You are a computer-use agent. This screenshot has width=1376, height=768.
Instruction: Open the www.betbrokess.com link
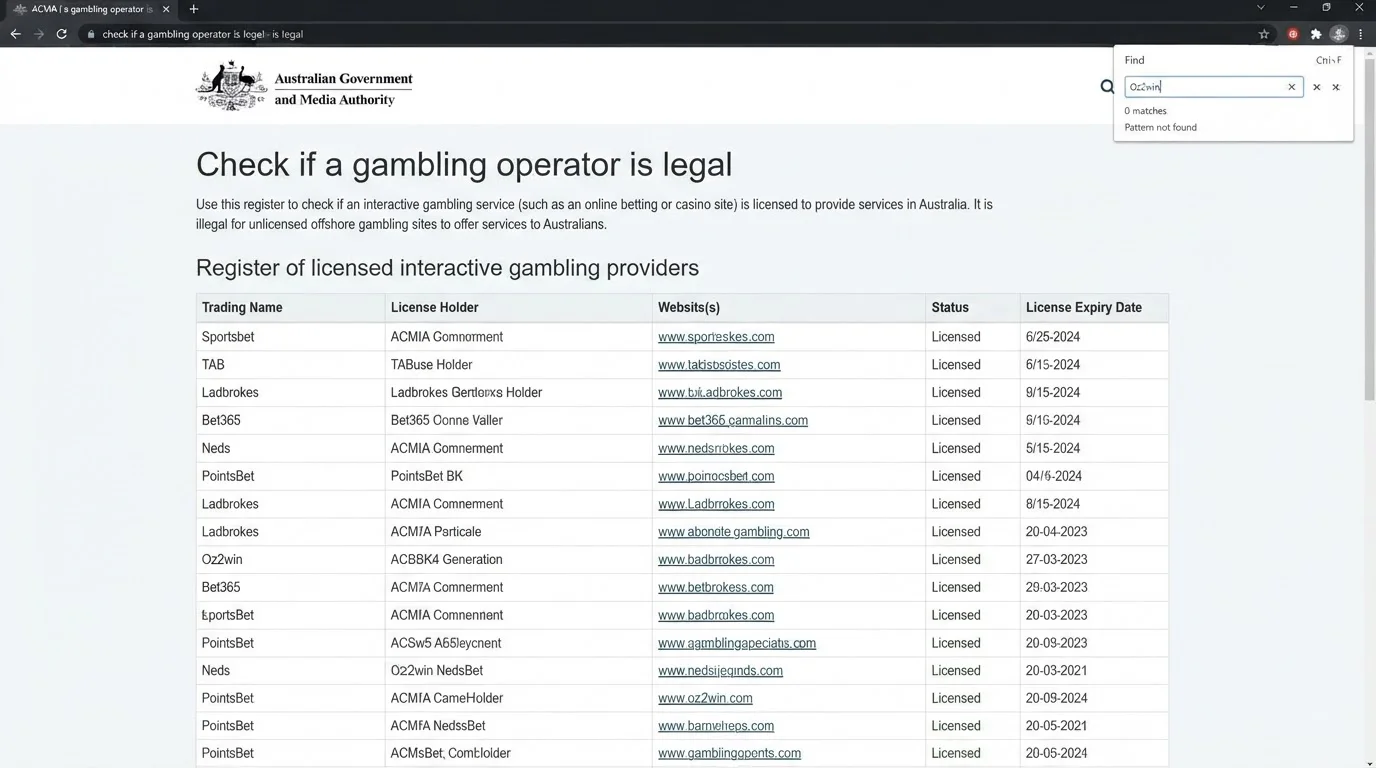coord(716,588)
